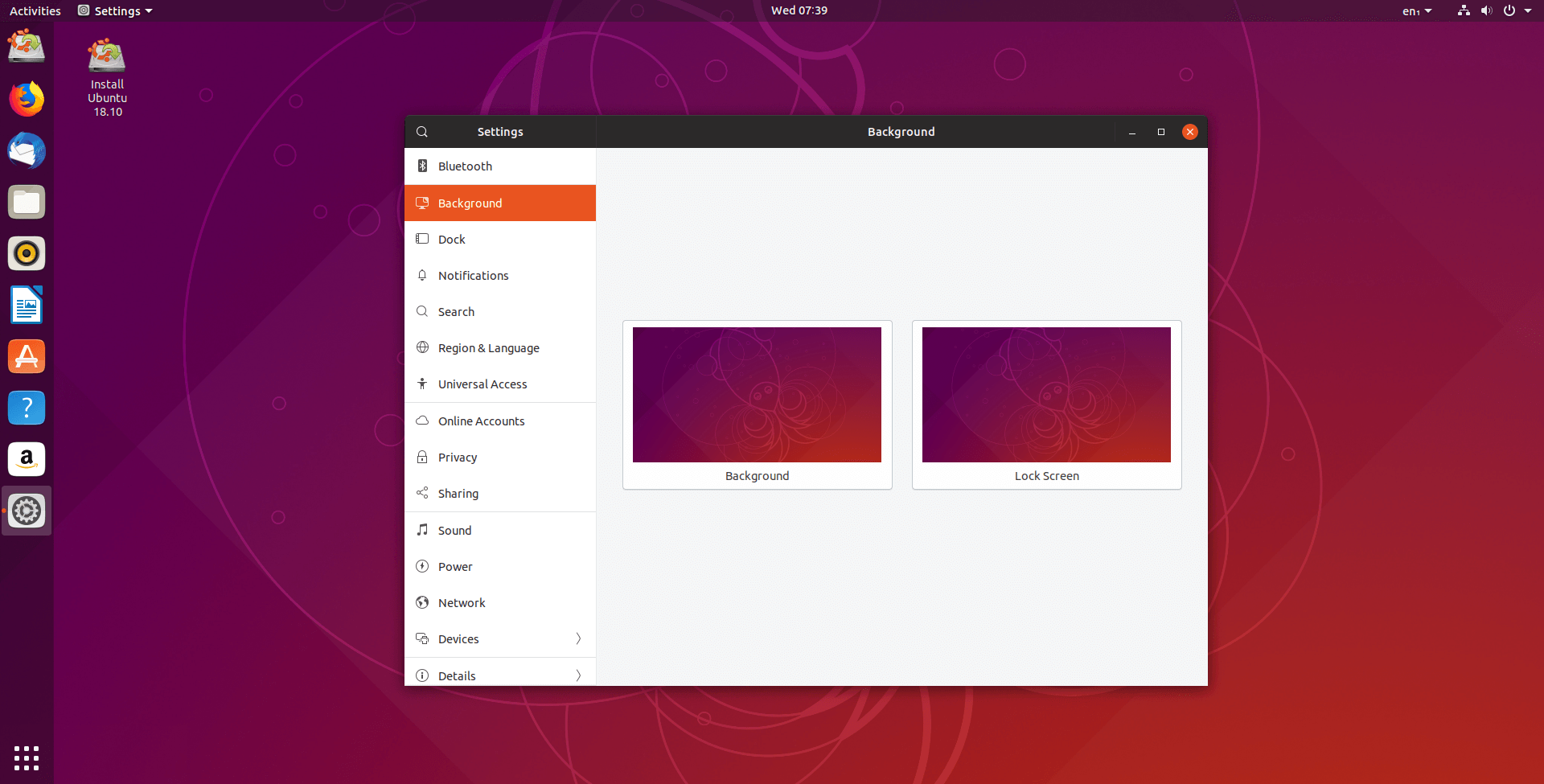This screenshot has height=784, width=1544.
Task: Maximize the Settings window
Action: pyautogui.click(x=1160, y=132)
